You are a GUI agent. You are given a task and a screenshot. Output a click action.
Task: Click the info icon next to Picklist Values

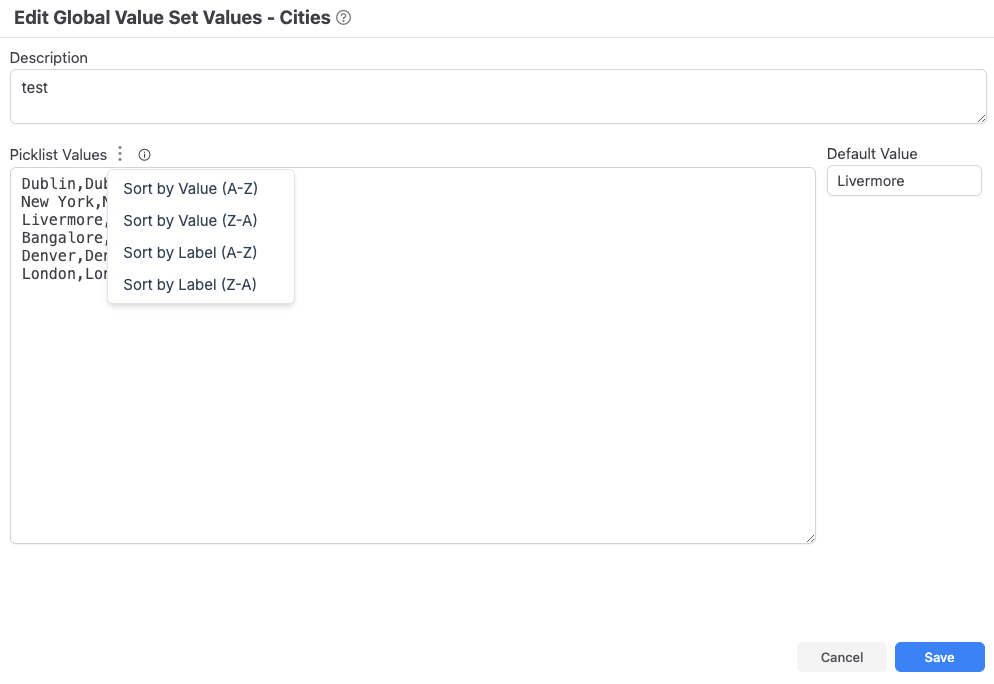[145, 155]
